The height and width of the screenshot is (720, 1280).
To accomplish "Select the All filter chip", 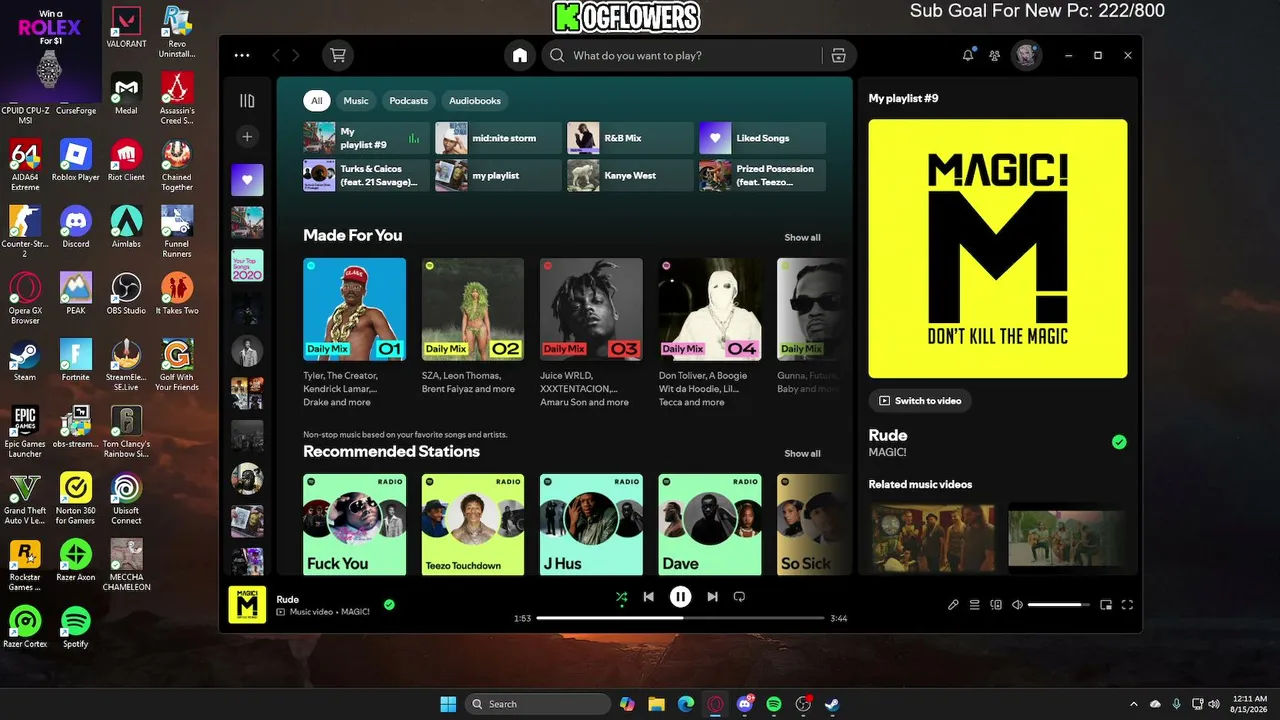I will pyautogui.click(x=316, y=100).
